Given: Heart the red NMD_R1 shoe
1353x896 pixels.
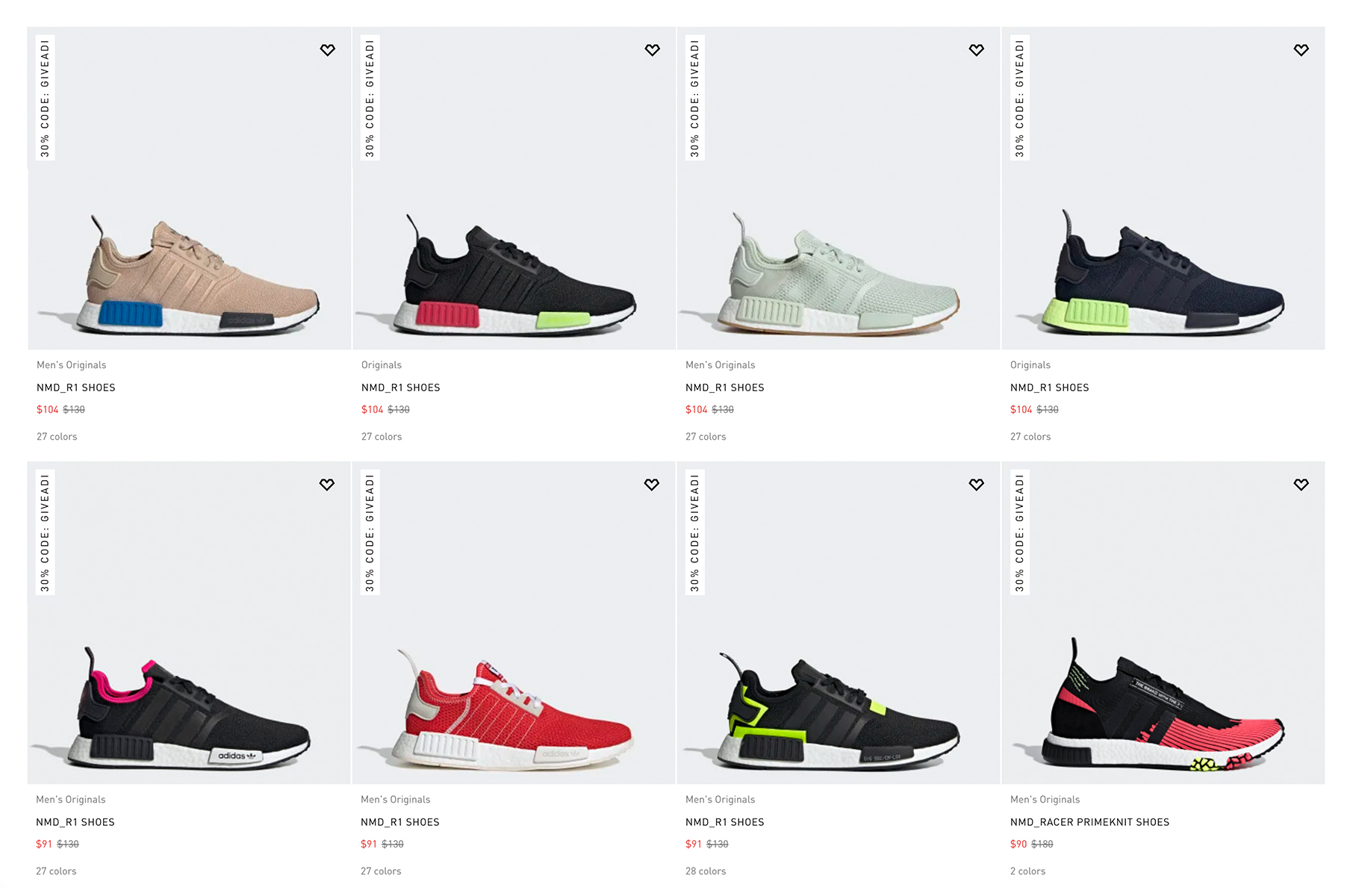Looking at the screenshot, I should [652, 485].
